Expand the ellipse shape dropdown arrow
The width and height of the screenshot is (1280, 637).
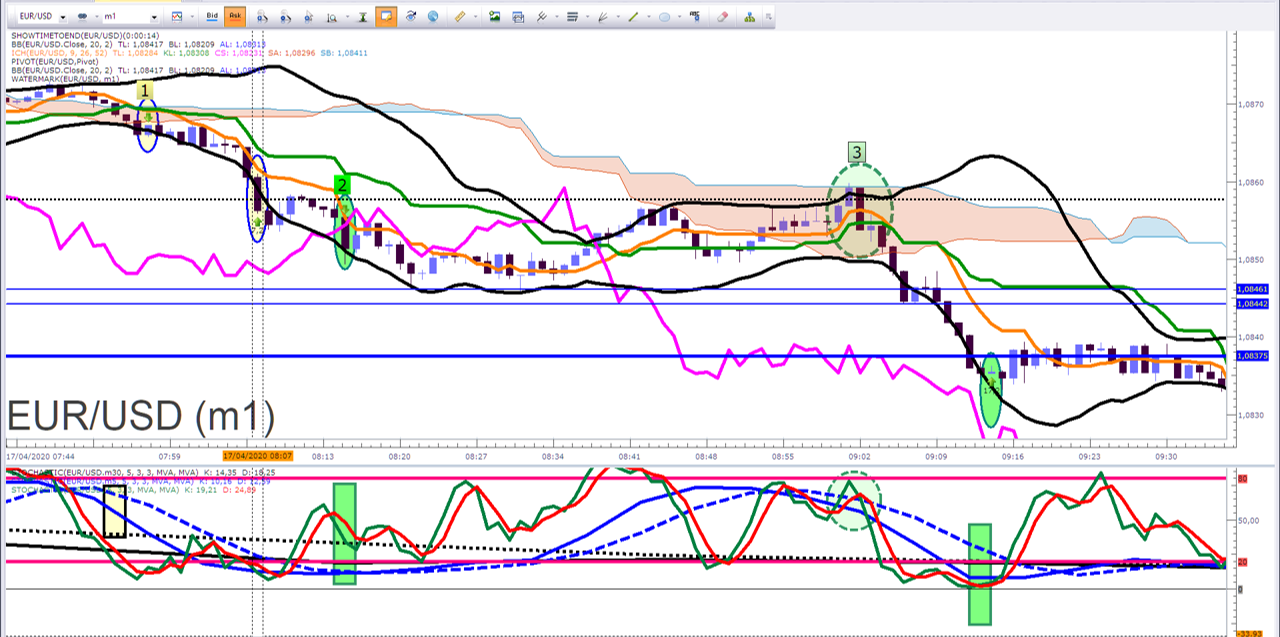679,17
